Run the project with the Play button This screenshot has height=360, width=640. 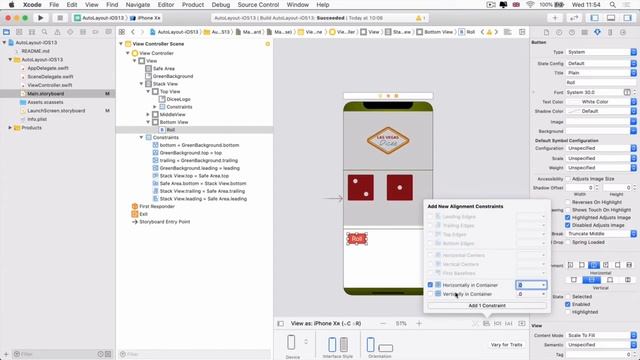click(x=40, y=18)
